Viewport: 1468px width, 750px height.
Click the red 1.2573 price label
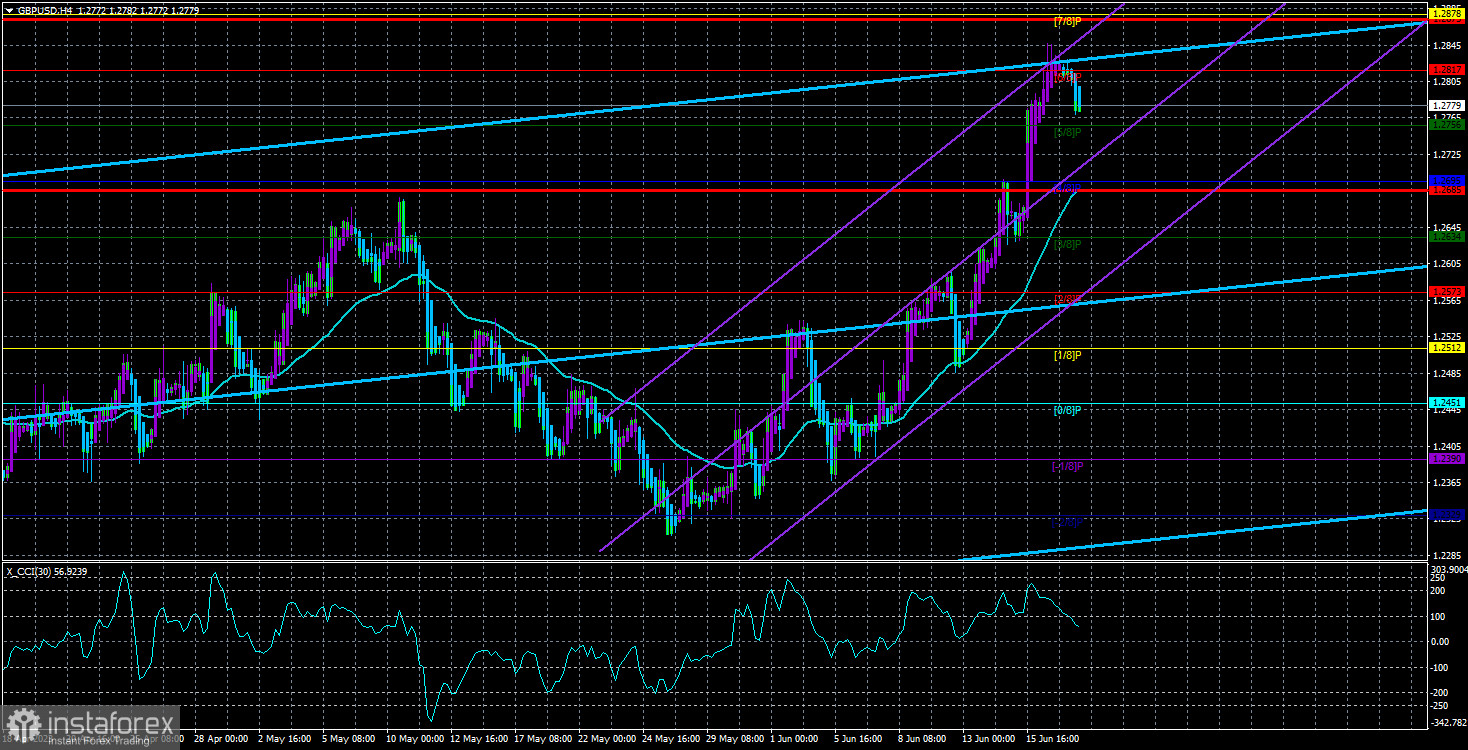tap(1446, 291)
